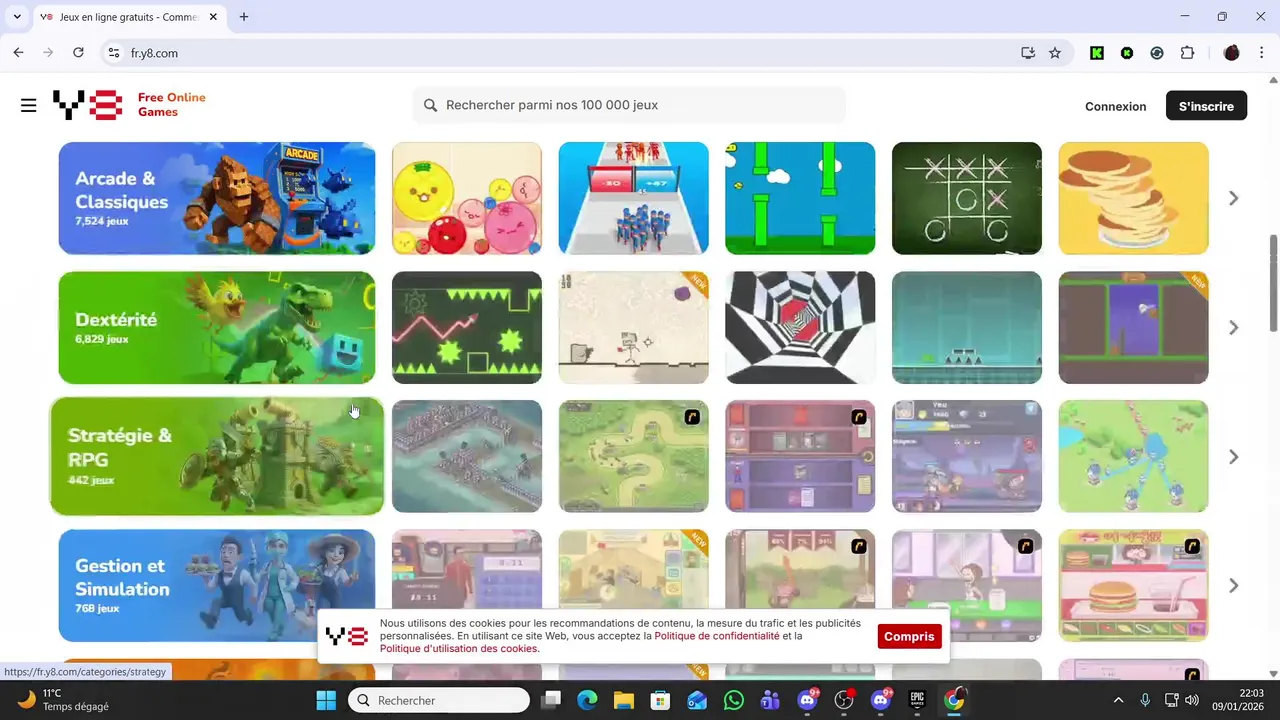This screenshot has height=720, width=1280.
Task: Open Politique d'utilisation des cookies link
Action: (458, 649)
